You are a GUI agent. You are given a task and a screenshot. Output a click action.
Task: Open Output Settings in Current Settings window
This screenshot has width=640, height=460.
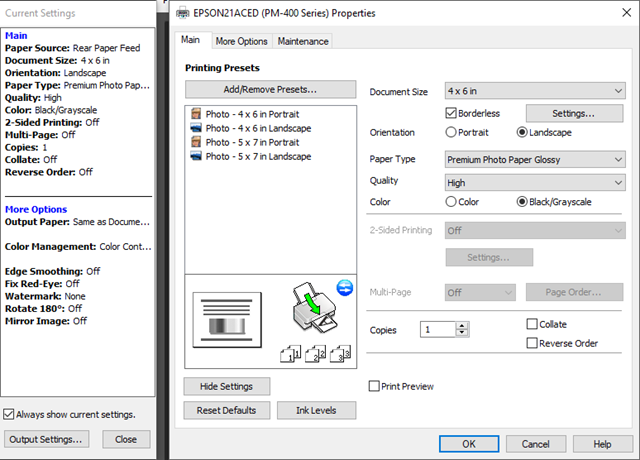click(46, 439)
